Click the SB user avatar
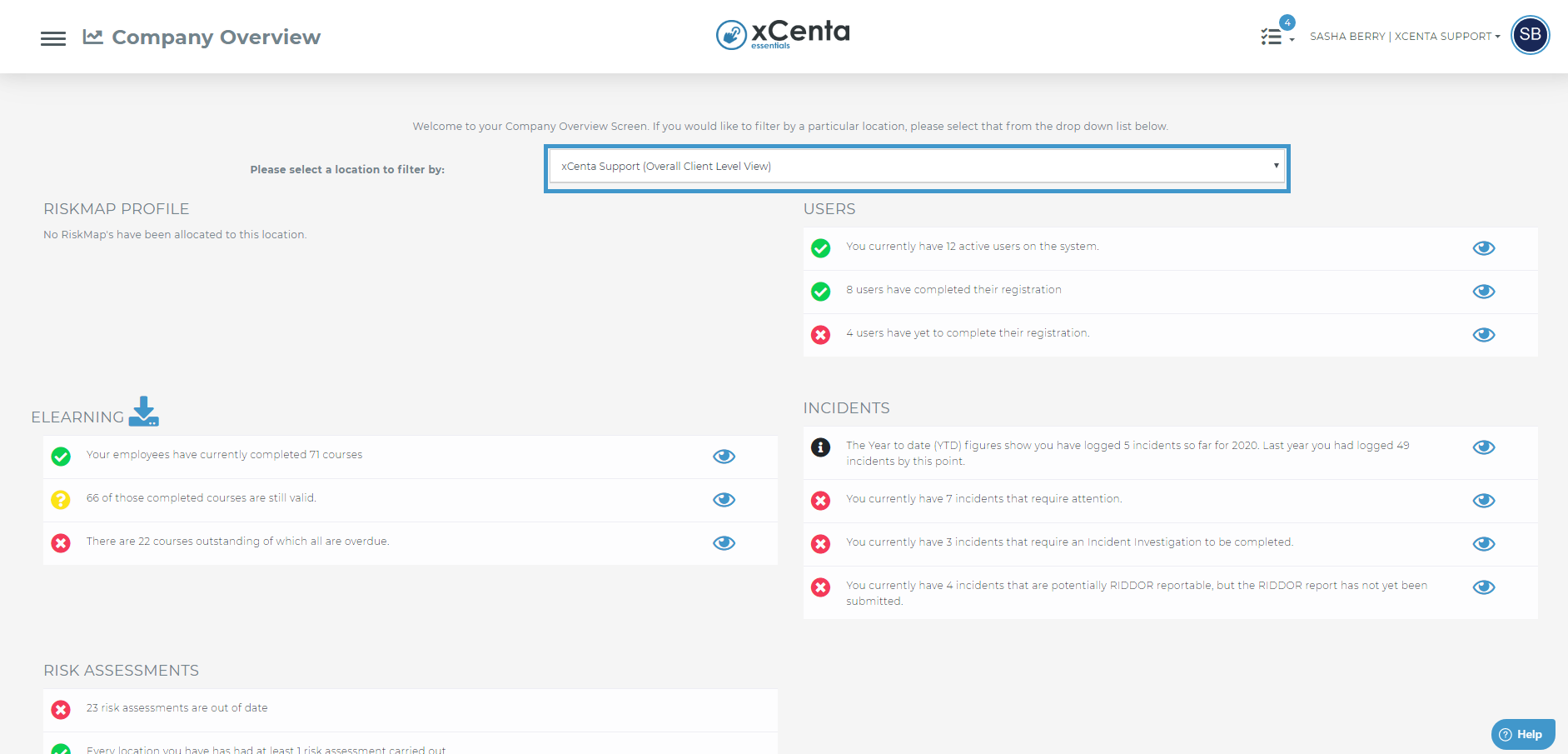 (1530, 35)
